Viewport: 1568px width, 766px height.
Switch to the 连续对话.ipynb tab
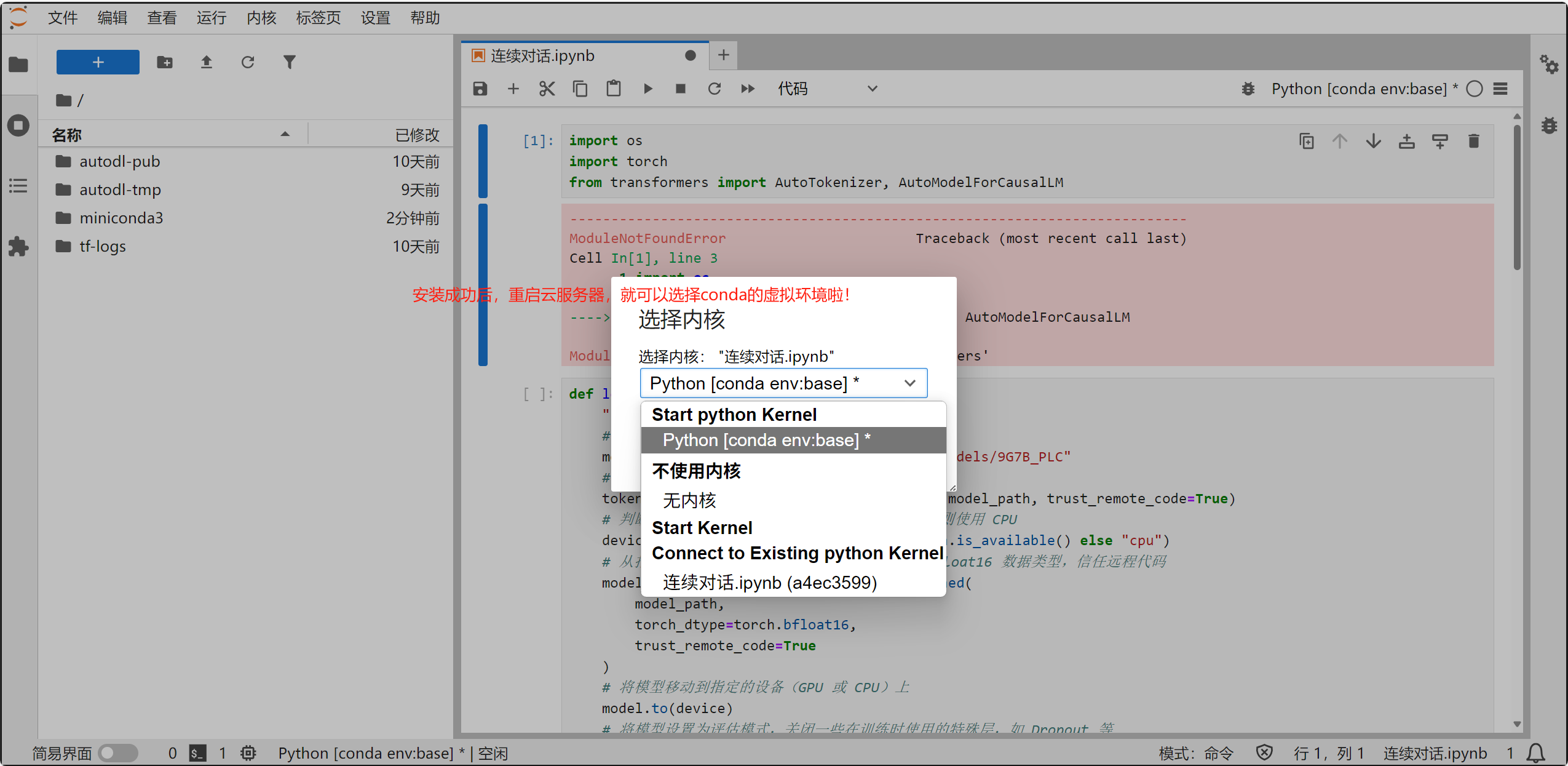pos(542,56)
